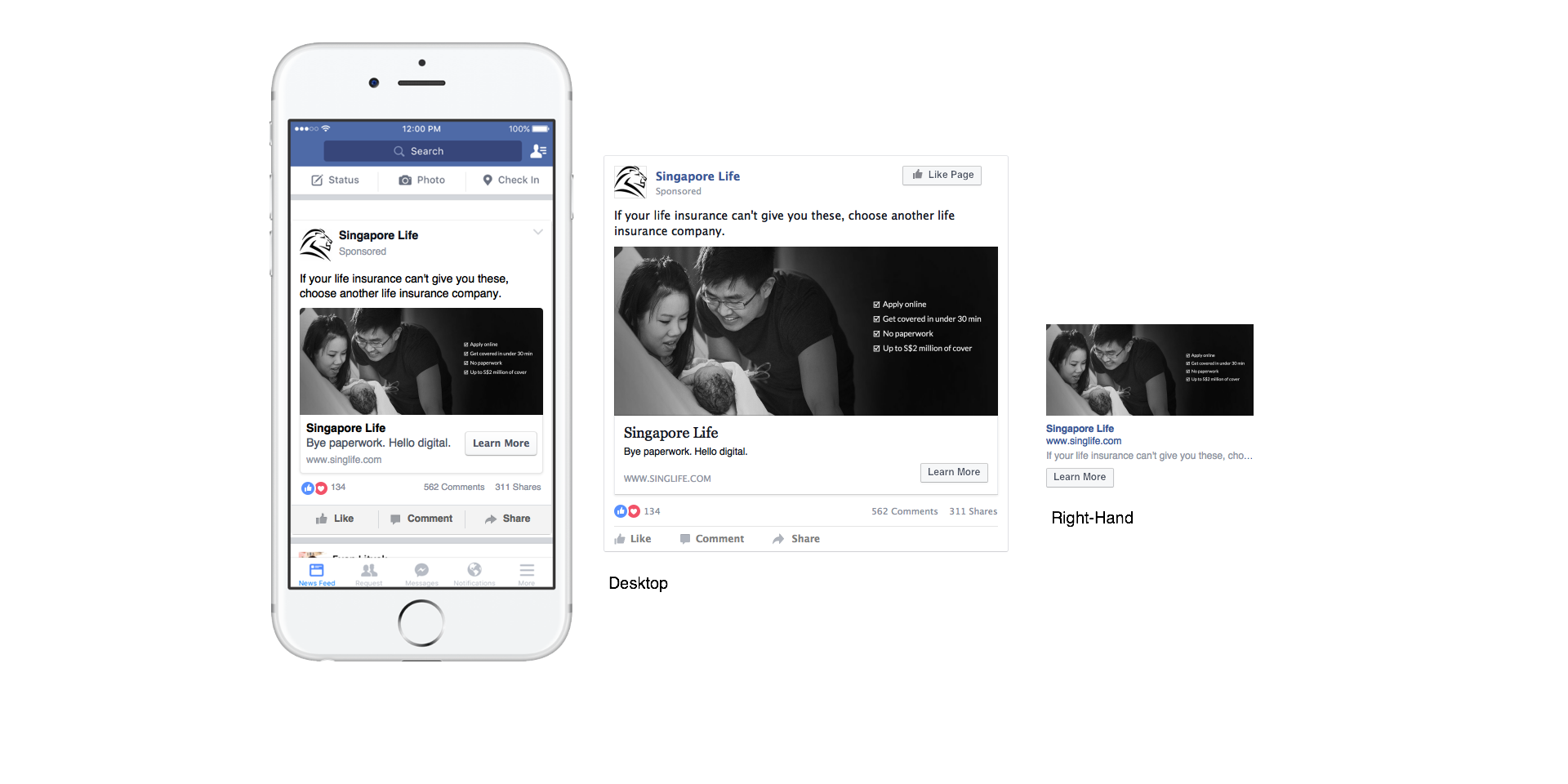This screenshot has width=1568, height=784.
Task: Click Comment in the Desktop ad
Action: click(712, 539)
